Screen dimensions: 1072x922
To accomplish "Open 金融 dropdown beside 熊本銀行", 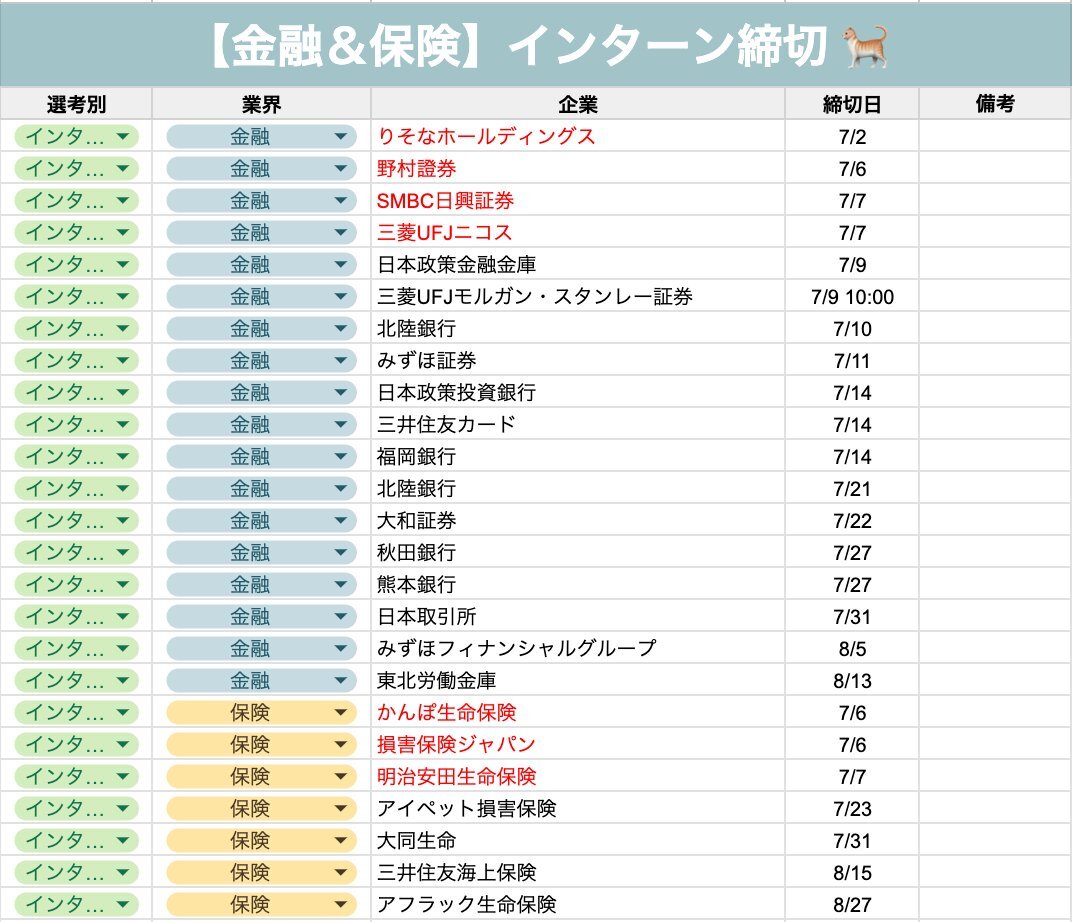I will click(261, 584).
